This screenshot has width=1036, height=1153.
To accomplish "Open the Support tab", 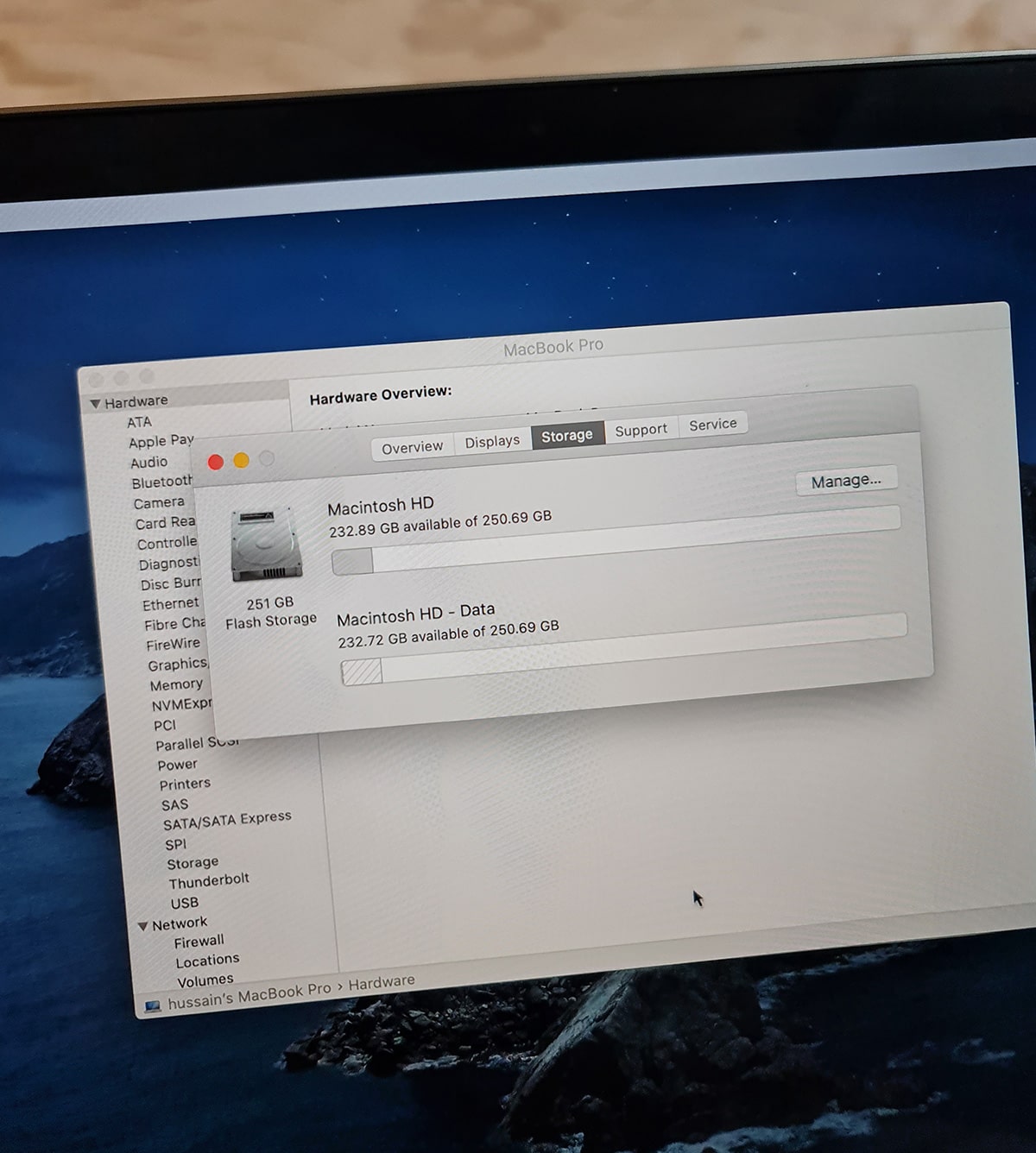I will 641,429.
